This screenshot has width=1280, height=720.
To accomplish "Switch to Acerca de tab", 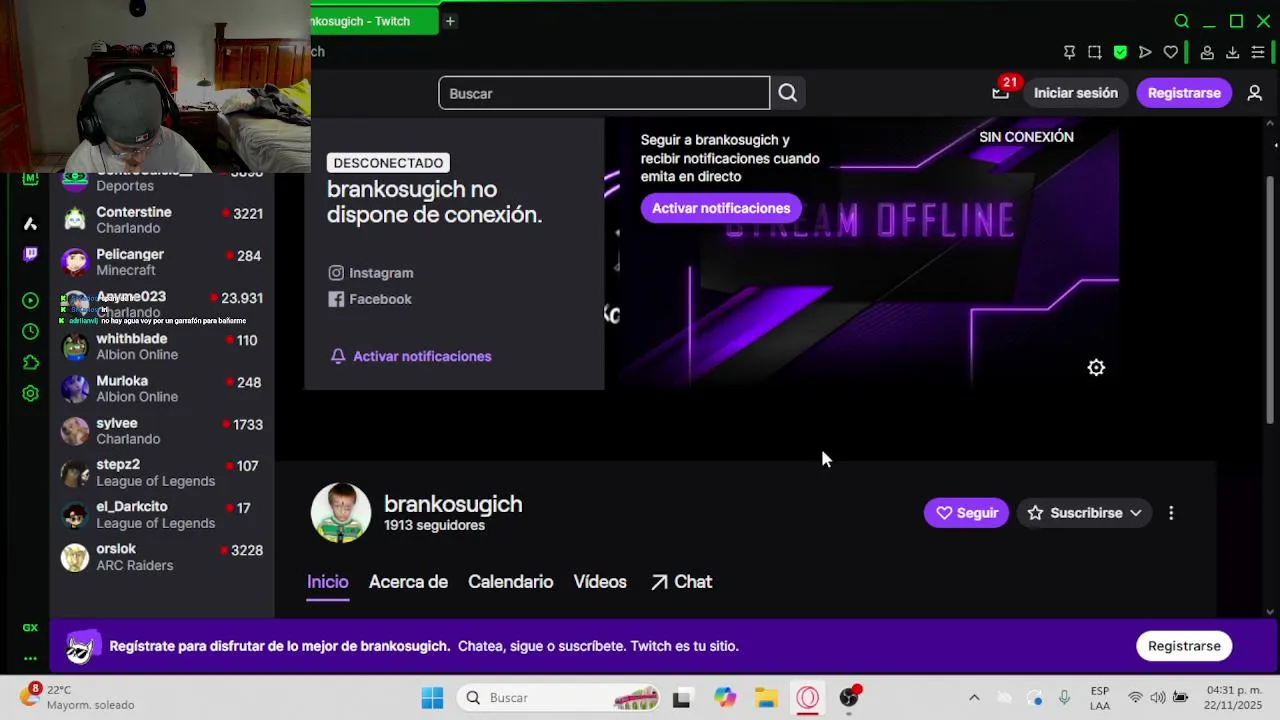I will (408, 582).
